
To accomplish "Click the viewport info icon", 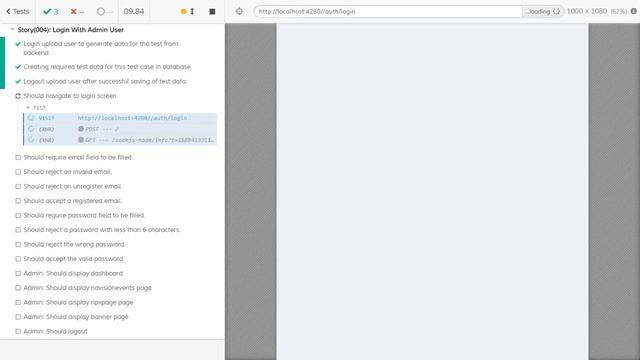I will click(633, 11).
